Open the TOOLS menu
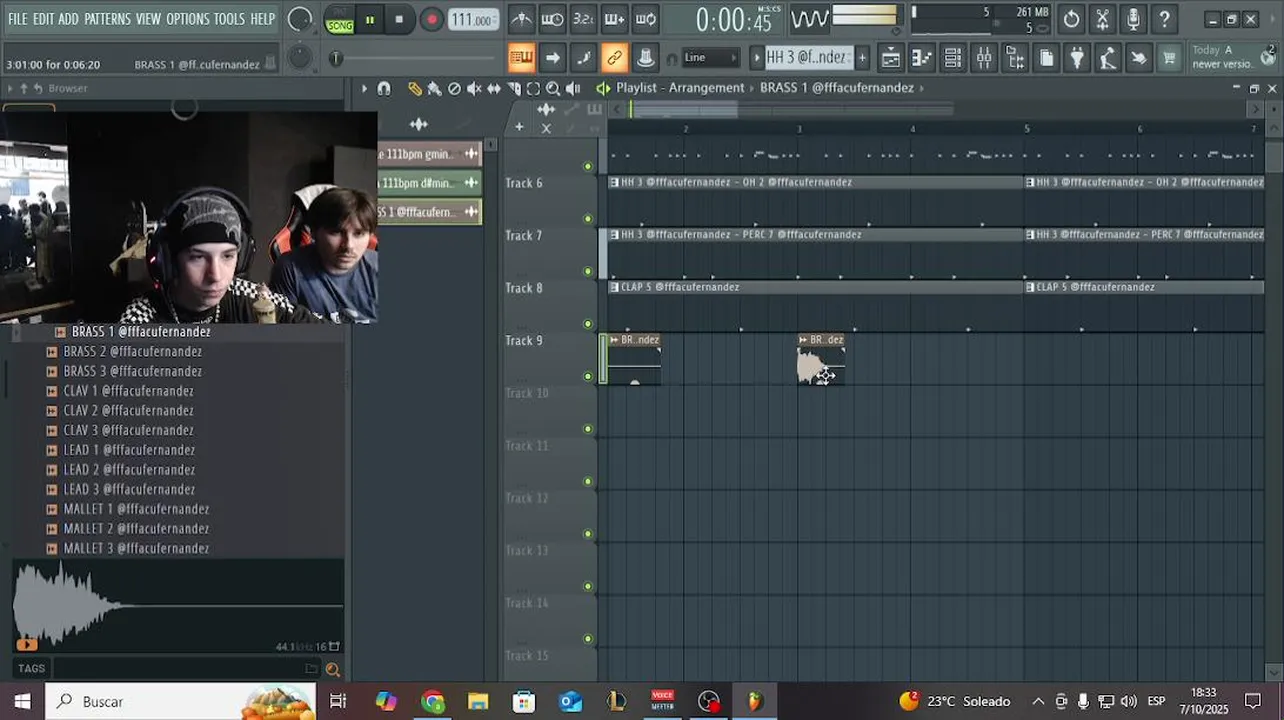This screenshot has height=720, width=1284. pyautogui.click(x=229, y=19)
